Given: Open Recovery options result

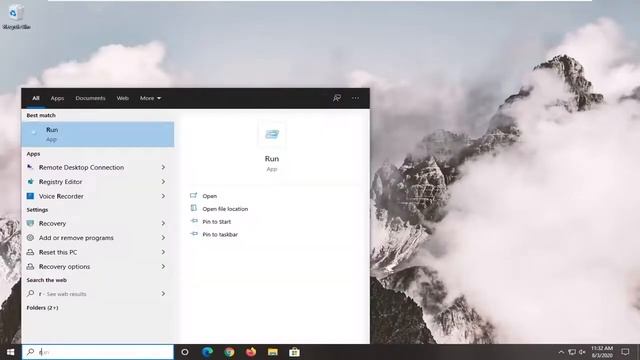Looking at the screenshot, I should coord(64,267).
